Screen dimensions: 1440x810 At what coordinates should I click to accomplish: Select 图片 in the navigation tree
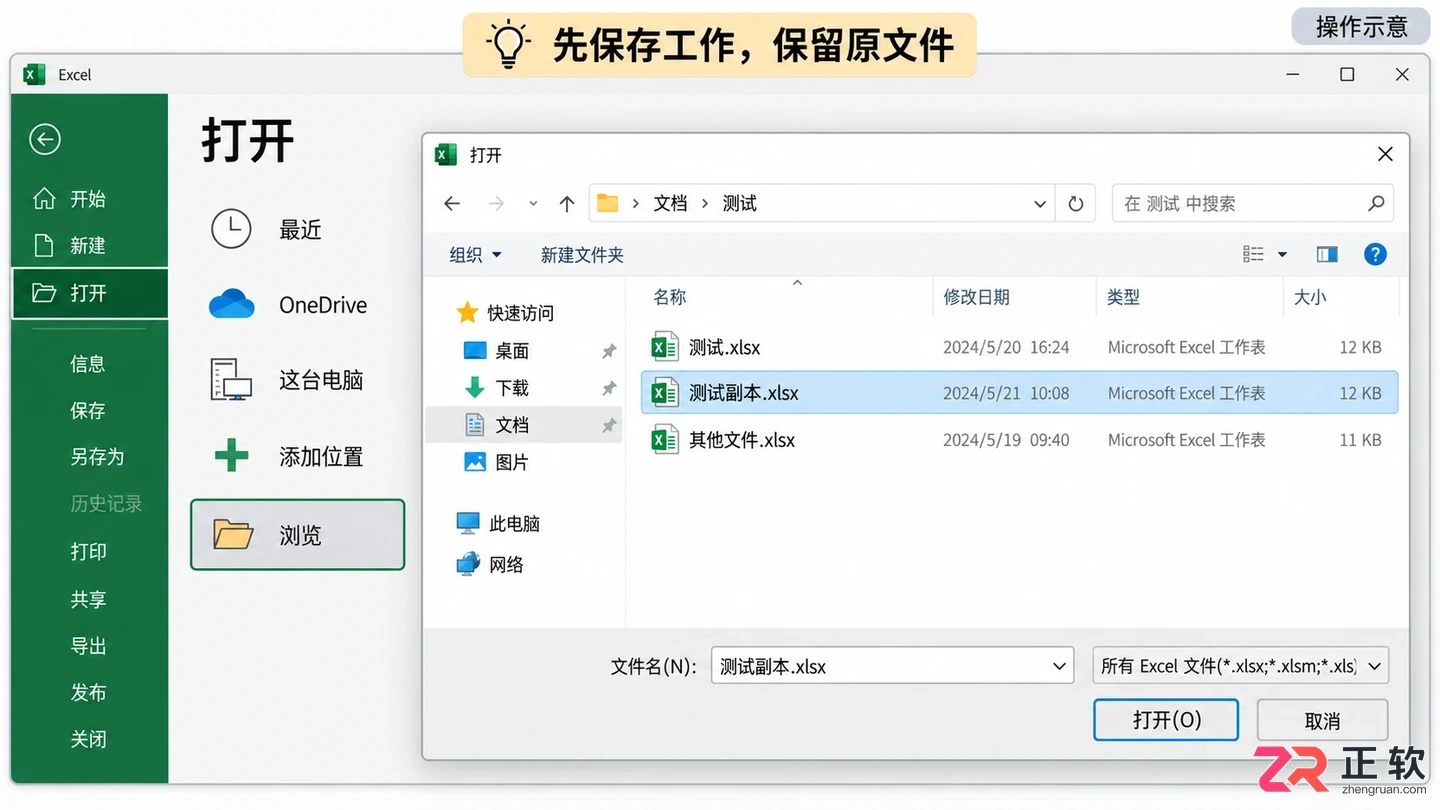[x=497, y=462]
